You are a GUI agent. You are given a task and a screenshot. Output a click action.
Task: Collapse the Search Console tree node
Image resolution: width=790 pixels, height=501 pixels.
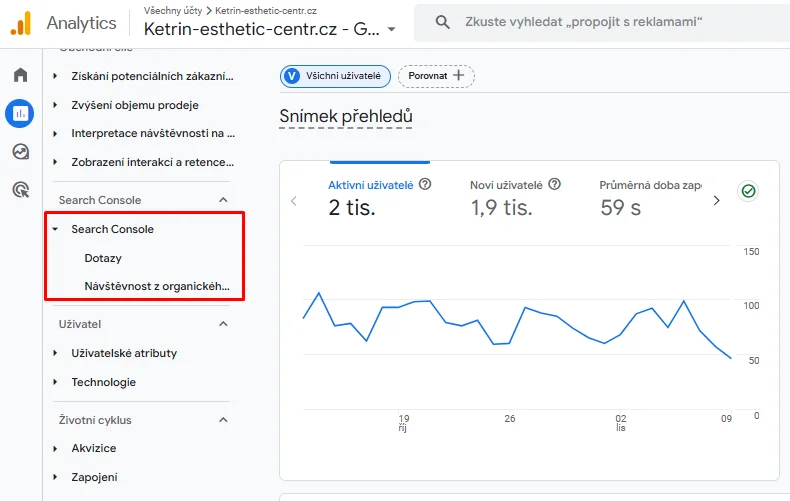click(55, 229)
